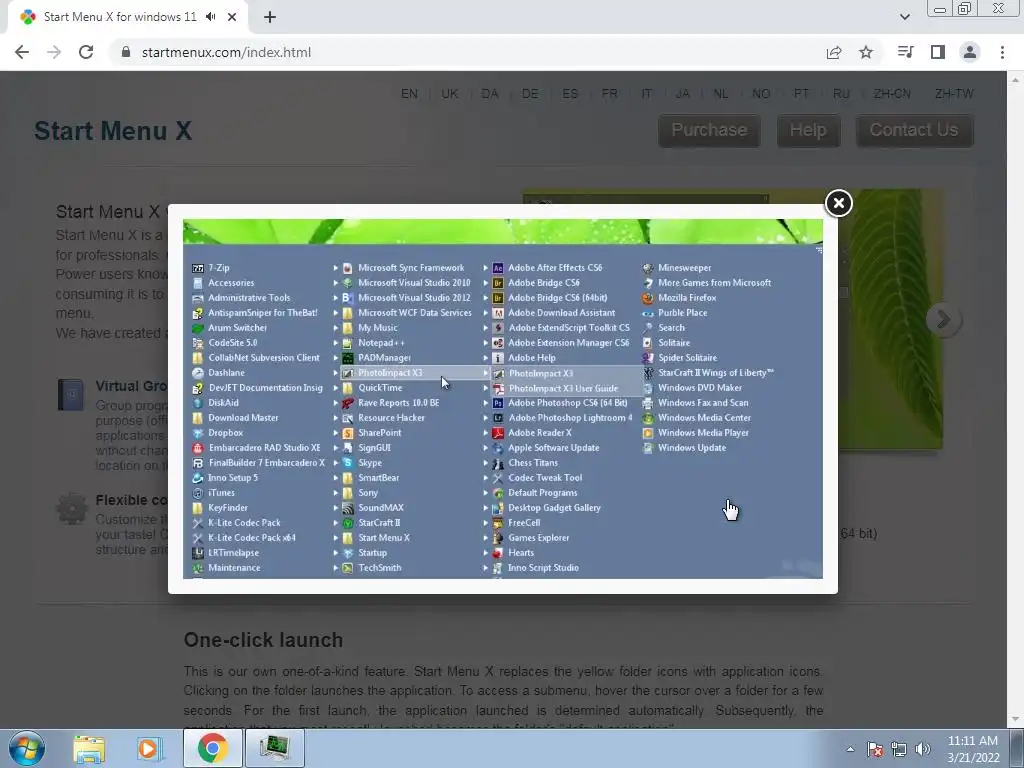Click the volume icon in system tray
Screen dimensions: 1024x768
[922, 749]
